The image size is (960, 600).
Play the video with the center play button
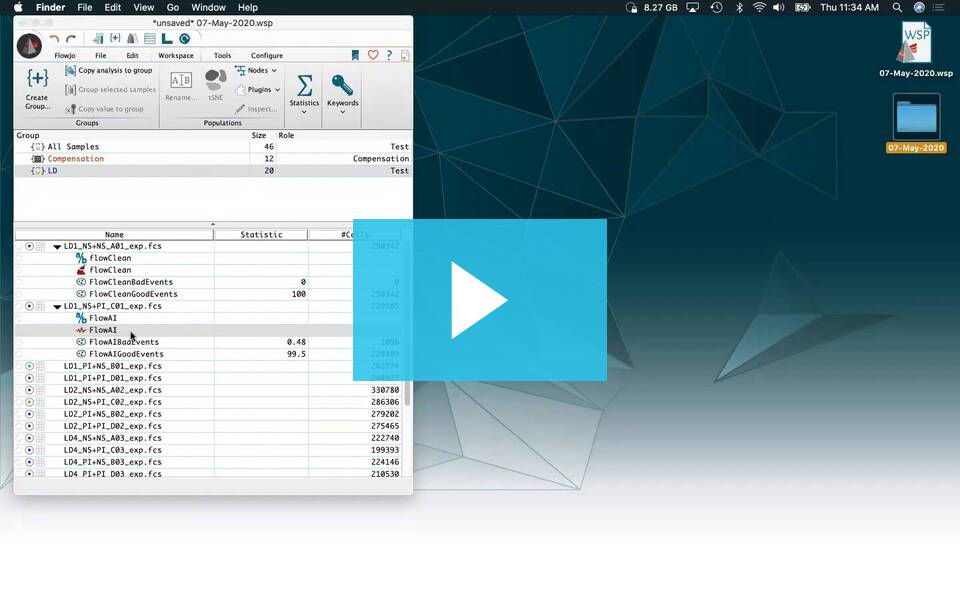tap(479, 300)
